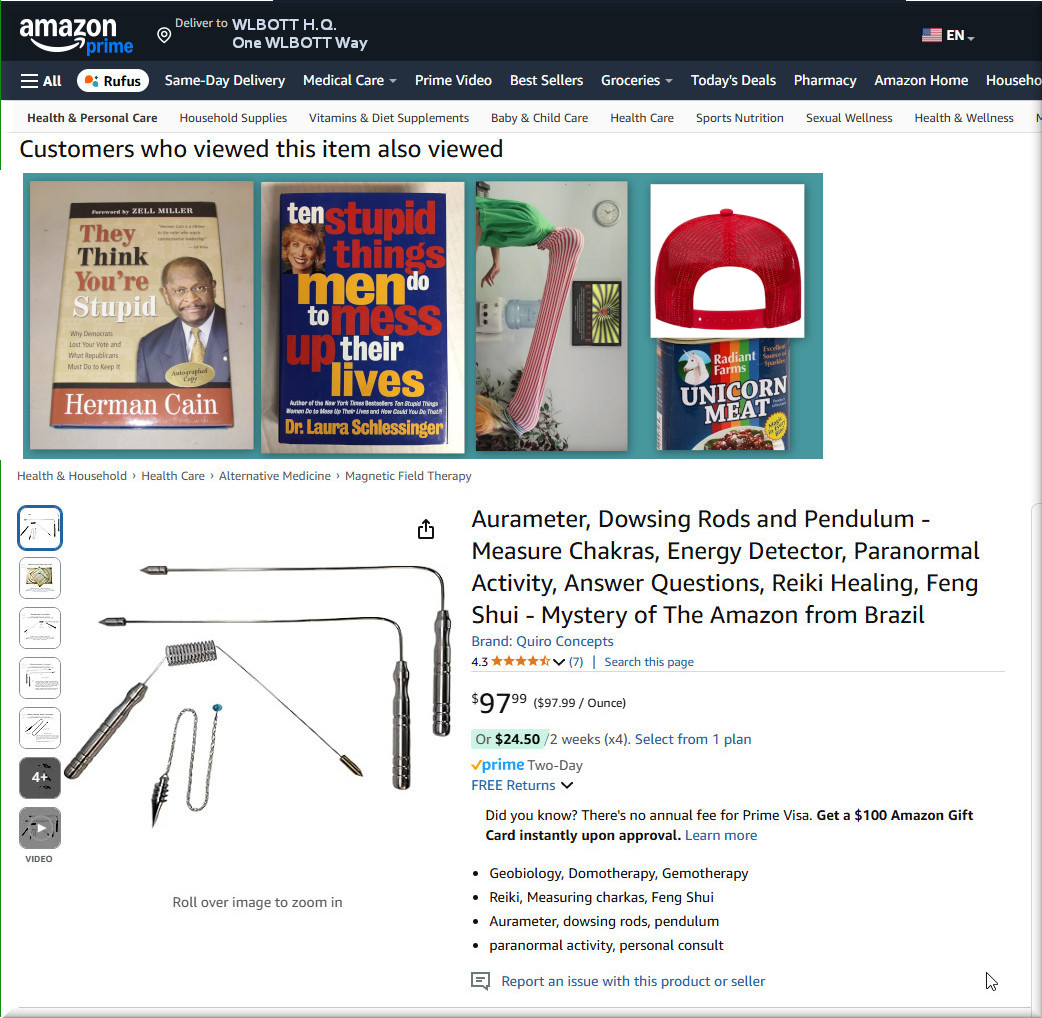
Task: Click the delivery location pin icon
Action: pyautogui.click(x=164, y=35)
